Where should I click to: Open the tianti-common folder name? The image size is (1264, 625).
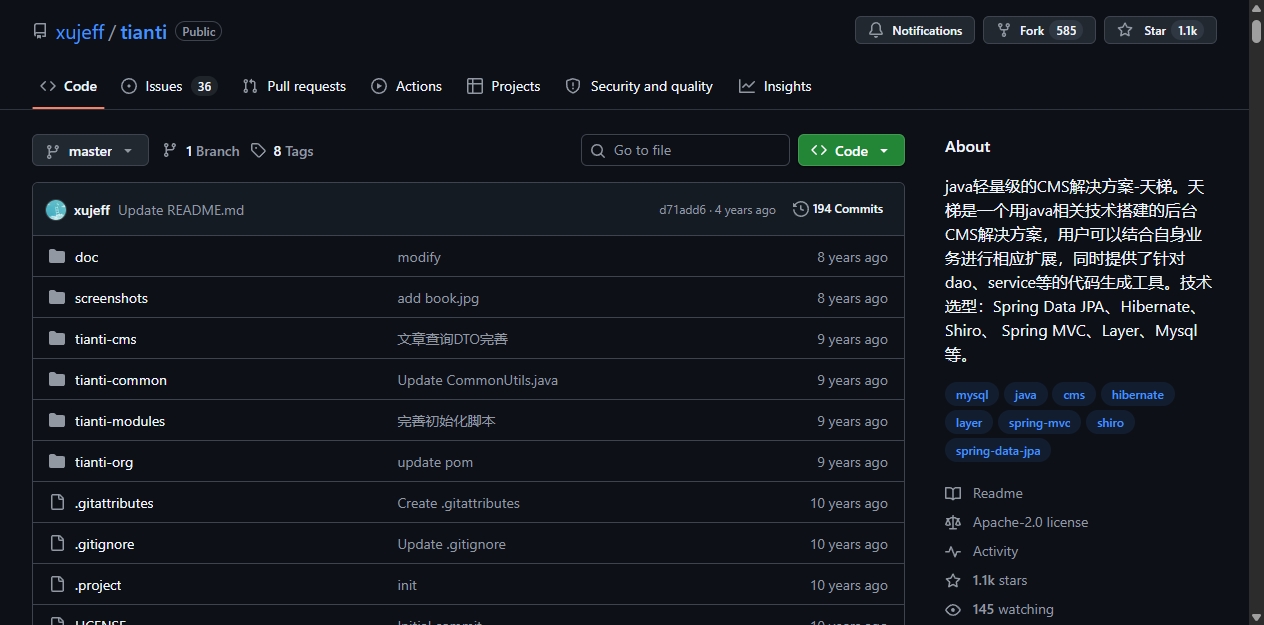tap(121, 380)
